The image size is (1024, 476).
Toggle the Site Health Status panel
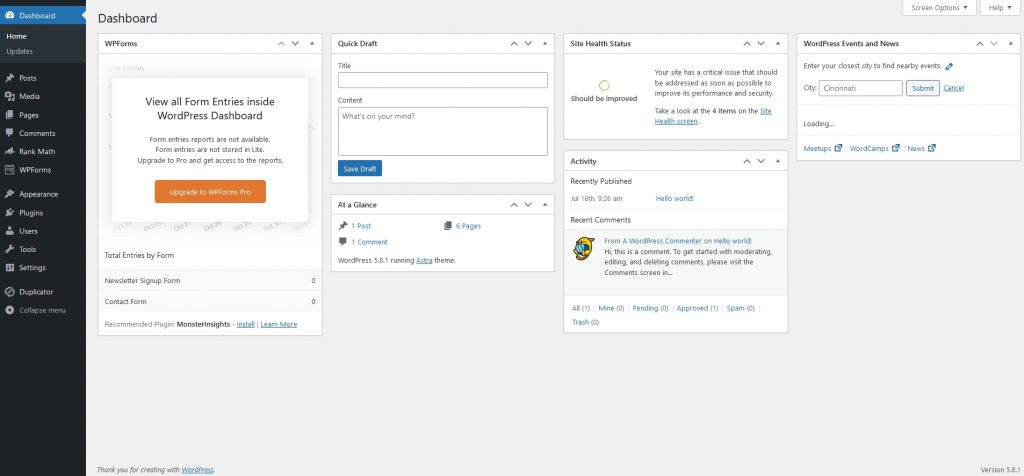tap(776, 44)
